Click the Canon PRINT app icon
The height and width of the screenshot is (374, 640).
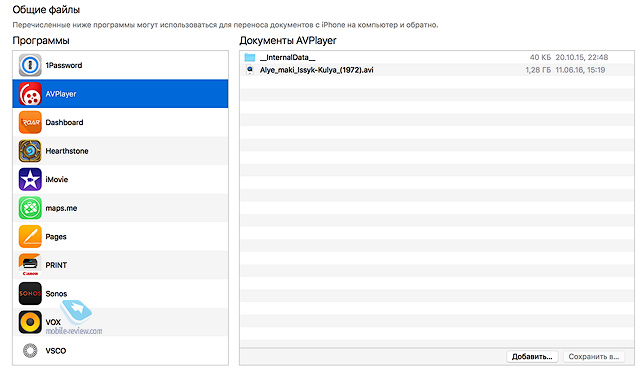tap(30, 265)
